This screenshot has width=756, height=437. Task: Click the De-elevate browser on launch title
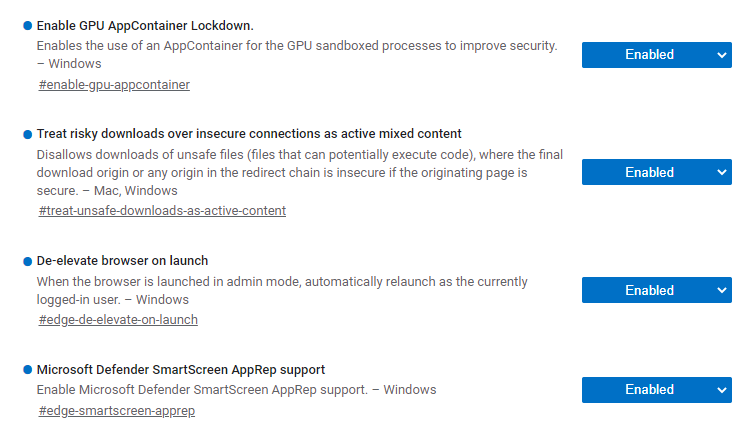coord(122,261)
